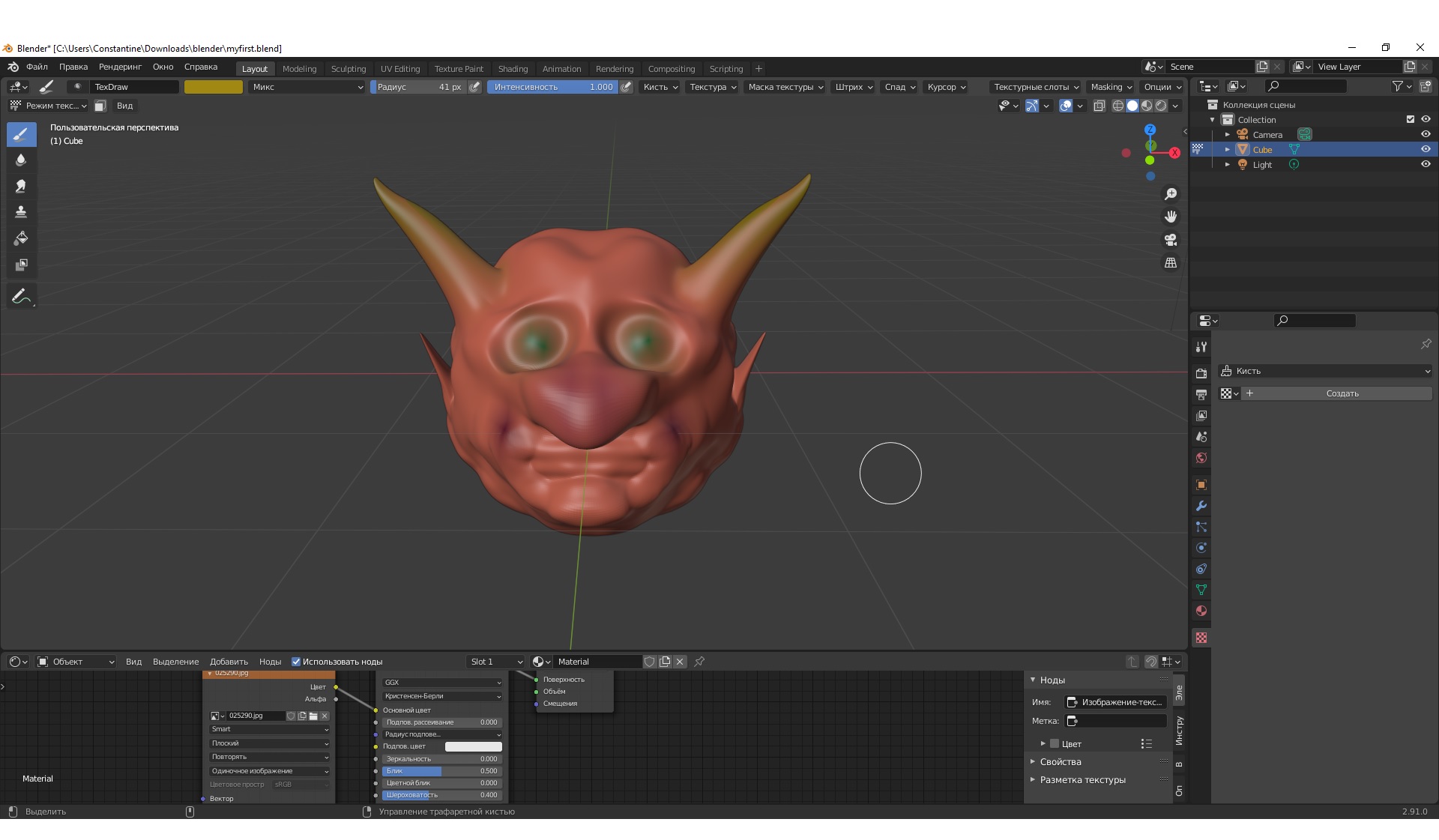1439x840 pixels.
Task: Open the Material properties tab
Action: tap(1201, 611)
